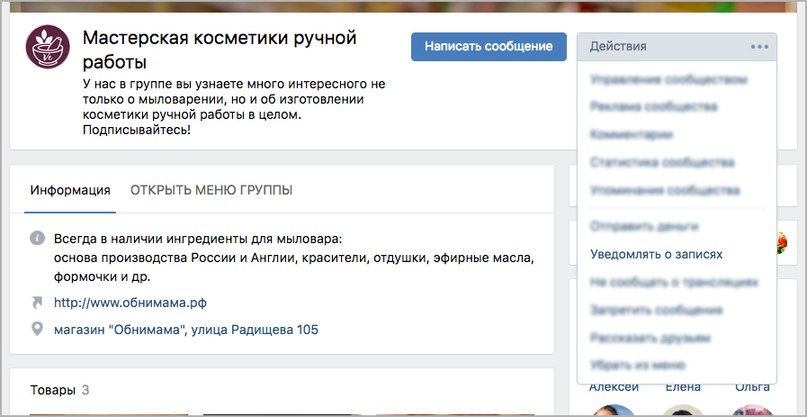The image size is (807, 417).
Task: Click the info icon beside the ingredients description
Action: (37, 238)
